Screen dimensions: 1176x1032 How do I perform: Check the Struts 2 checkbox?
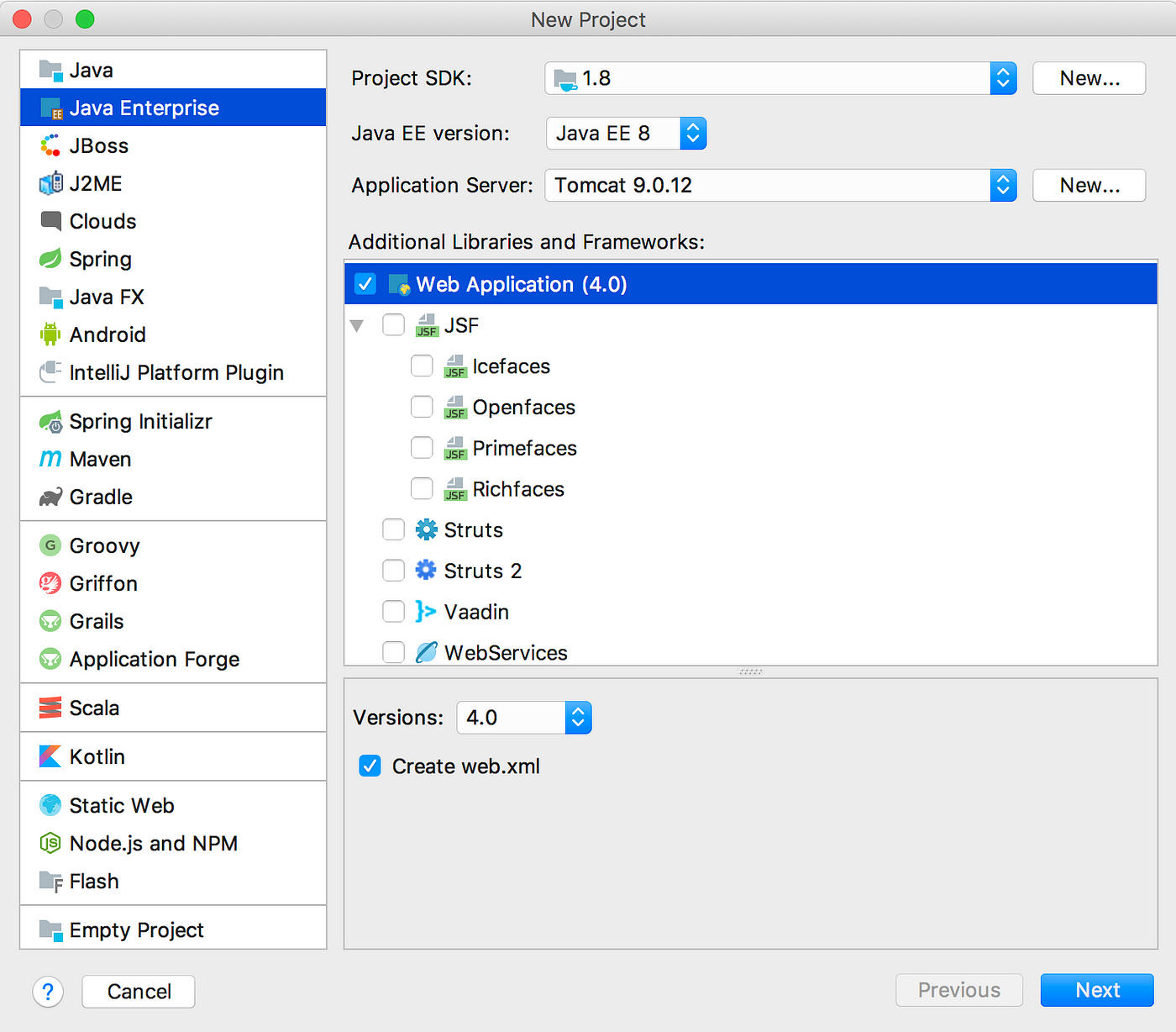[x=393, y=571]
